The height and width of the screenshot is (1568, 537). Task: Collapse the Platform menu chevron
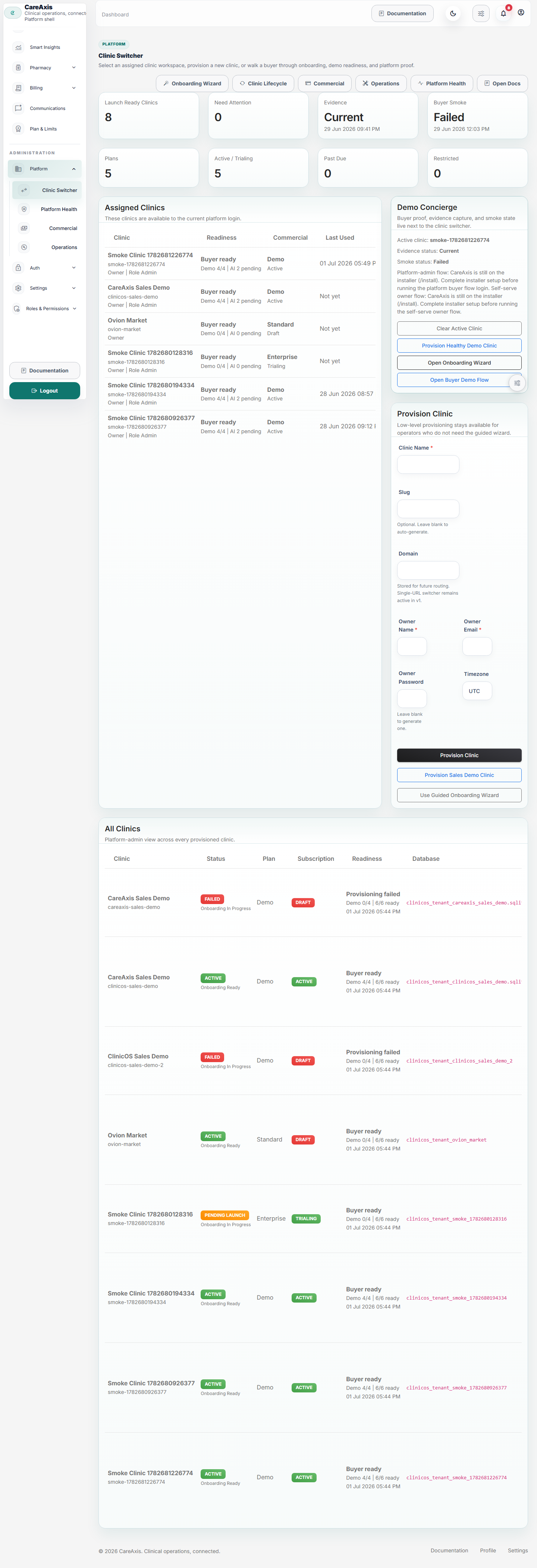(74, 169)
